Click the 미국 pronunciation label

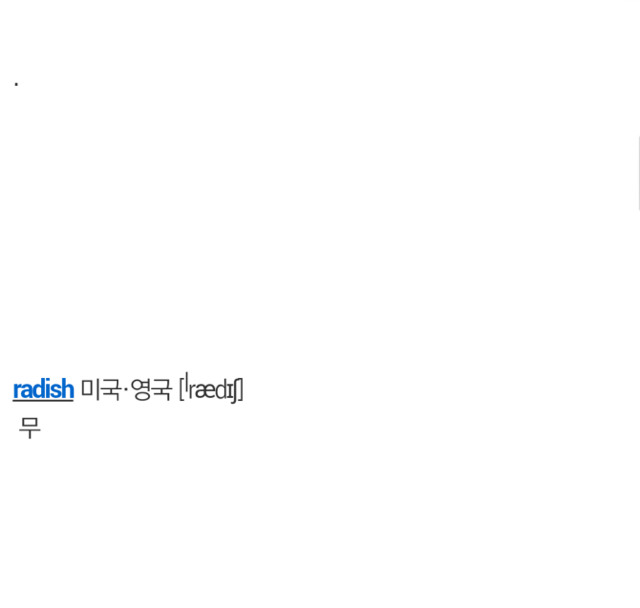[x=100, y=389]
